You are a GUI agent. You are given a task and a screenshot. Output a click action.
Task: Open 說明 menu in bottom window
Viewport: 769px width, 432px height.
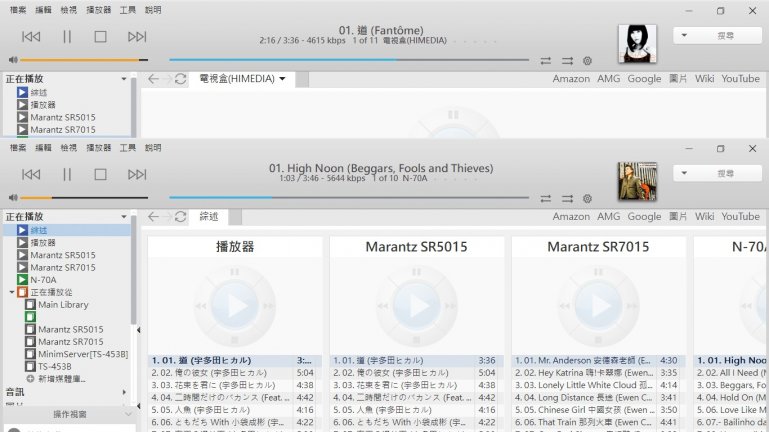153,148
